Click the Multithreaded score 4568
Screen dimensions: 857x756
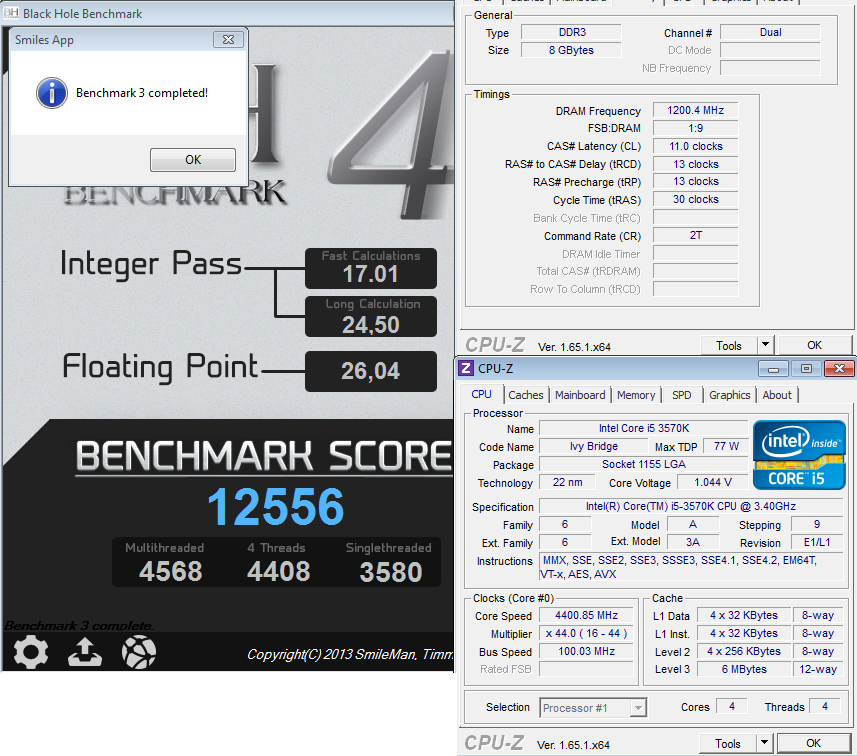[x=171, y=572]
